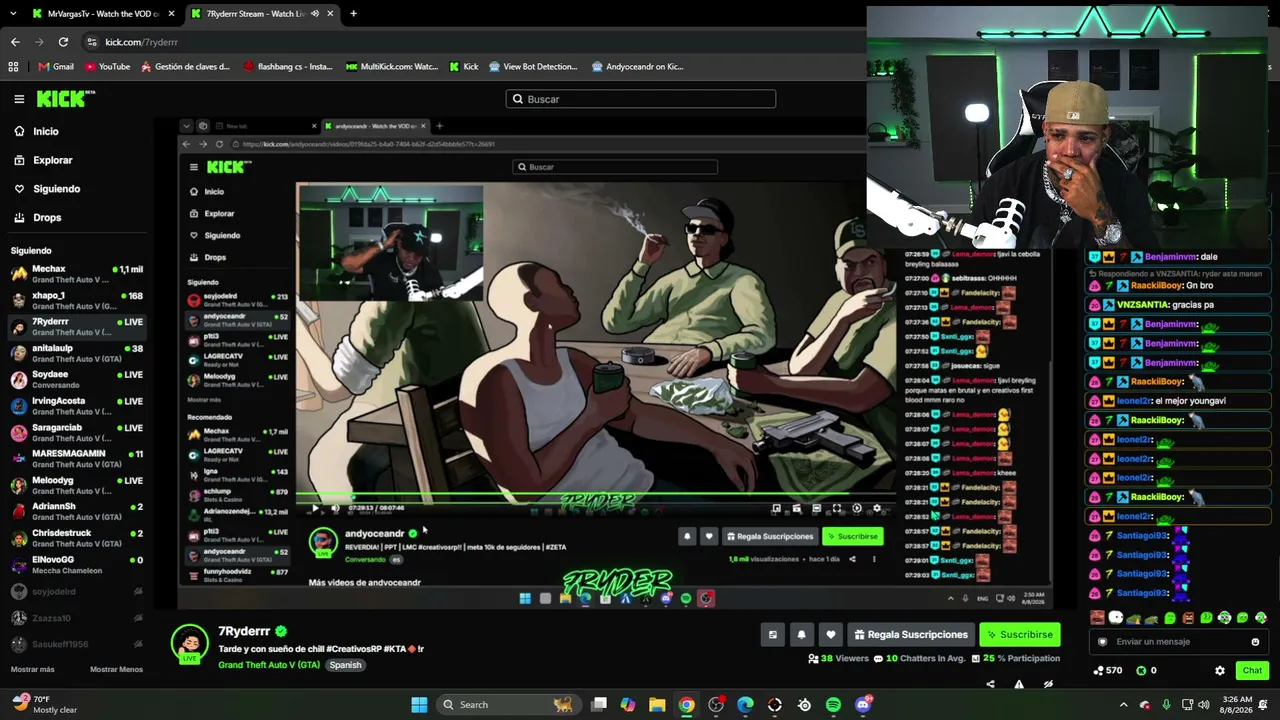The image size is (1280, 720).
Task: Open the flashbang cs bookmark
Action: (288, 67)
